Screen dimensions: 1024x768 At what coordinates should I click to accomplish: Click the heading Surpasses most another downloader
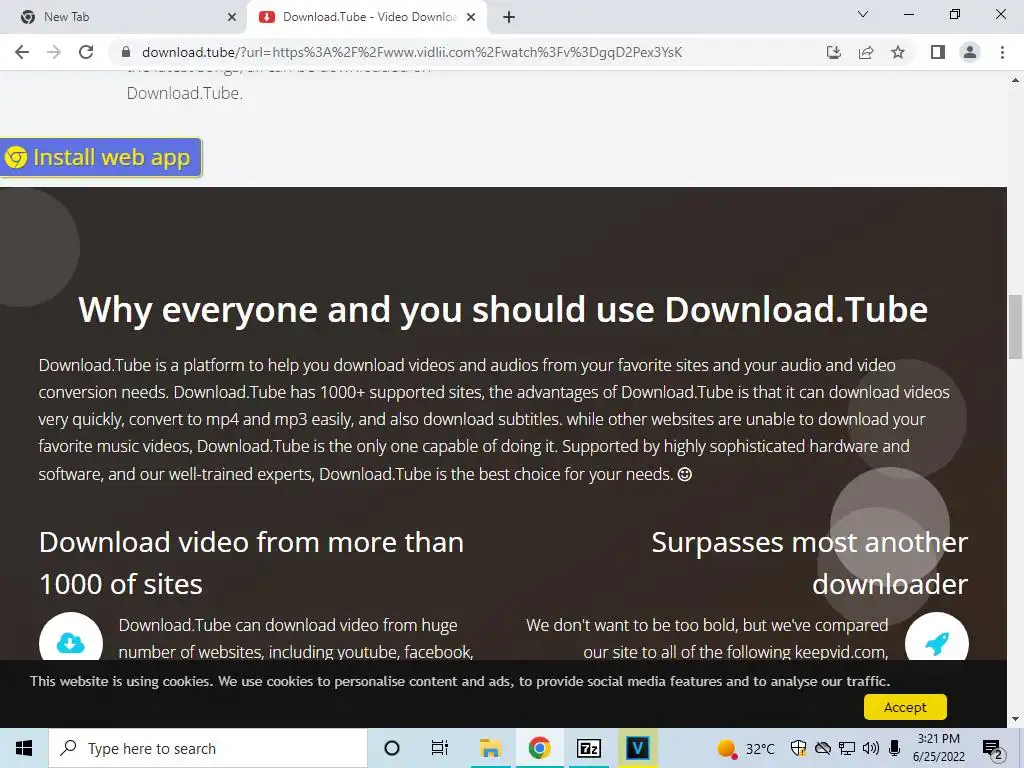(810, 563)
